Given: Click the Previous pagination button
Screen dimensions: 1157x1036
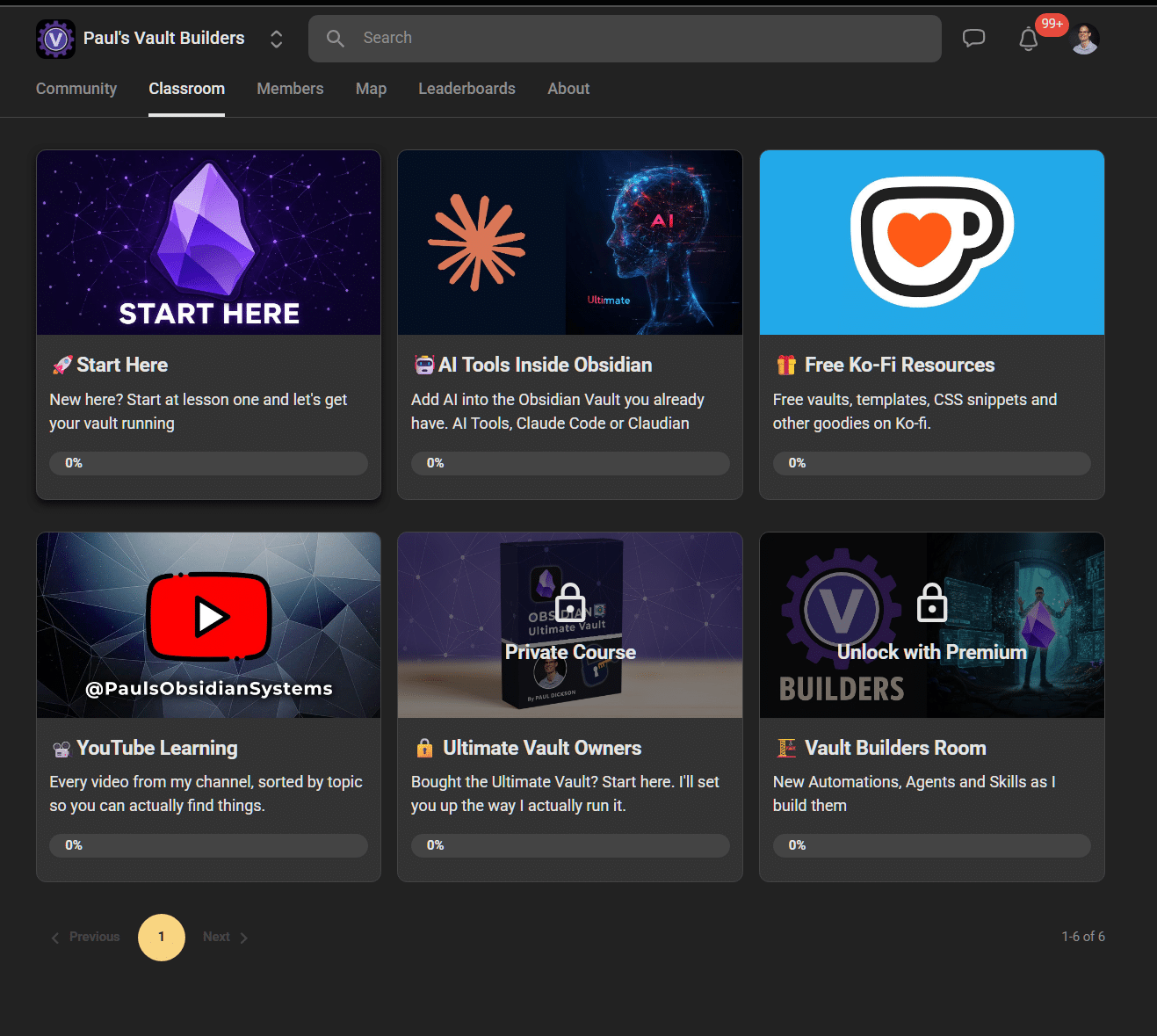Looking at the screenshot, I should click(x=85, y=937).
